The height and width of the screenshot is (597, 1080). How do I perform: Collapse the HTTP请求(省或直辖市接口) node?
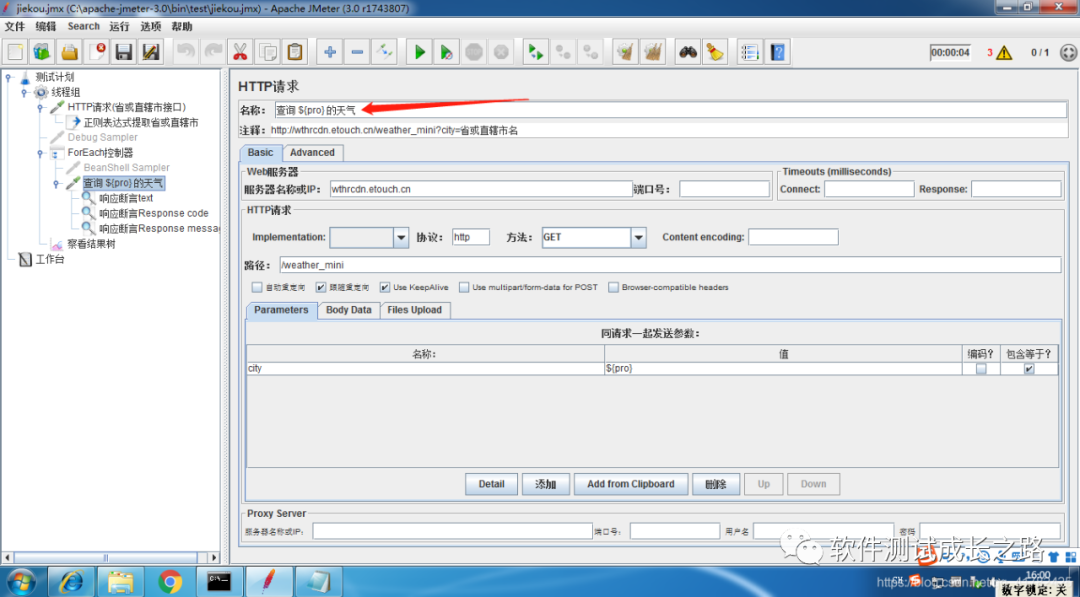click(41, 107)
